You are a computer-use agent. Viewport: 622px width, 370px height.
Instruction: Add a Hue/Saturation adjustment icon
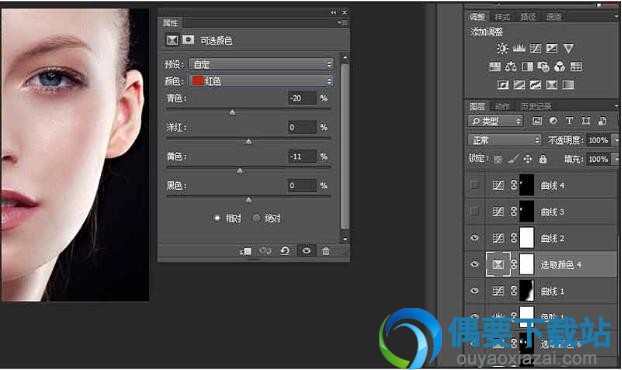(494, 67)
